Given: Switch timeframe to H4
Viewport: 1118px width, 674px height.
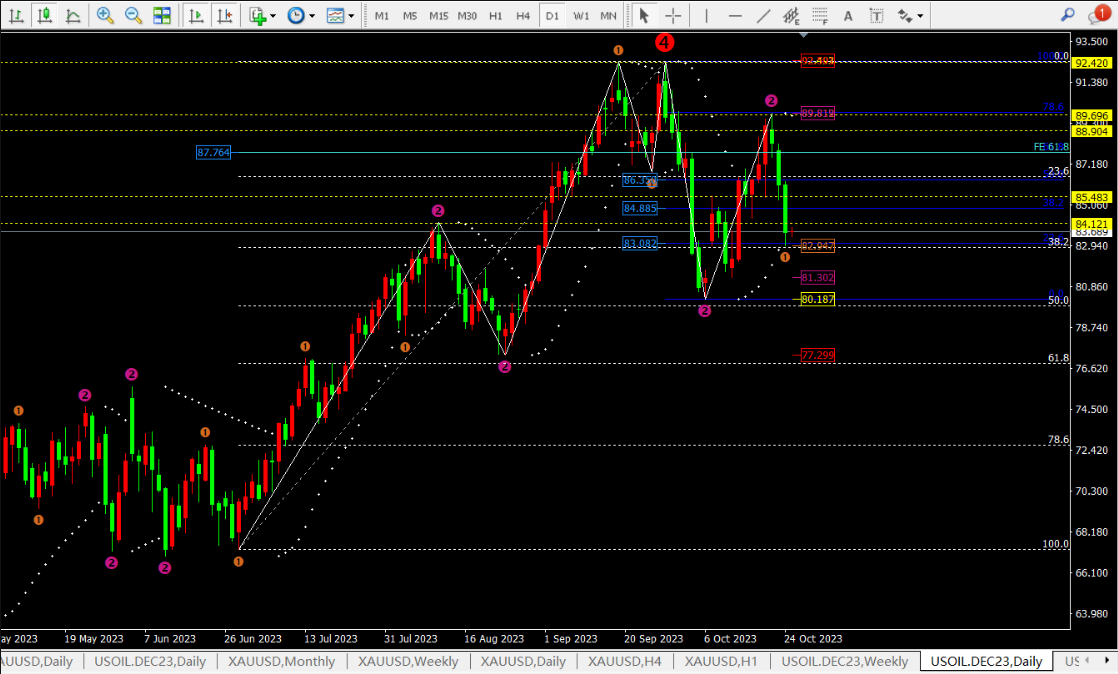Looking at the screenshot, I should [523, 16].
